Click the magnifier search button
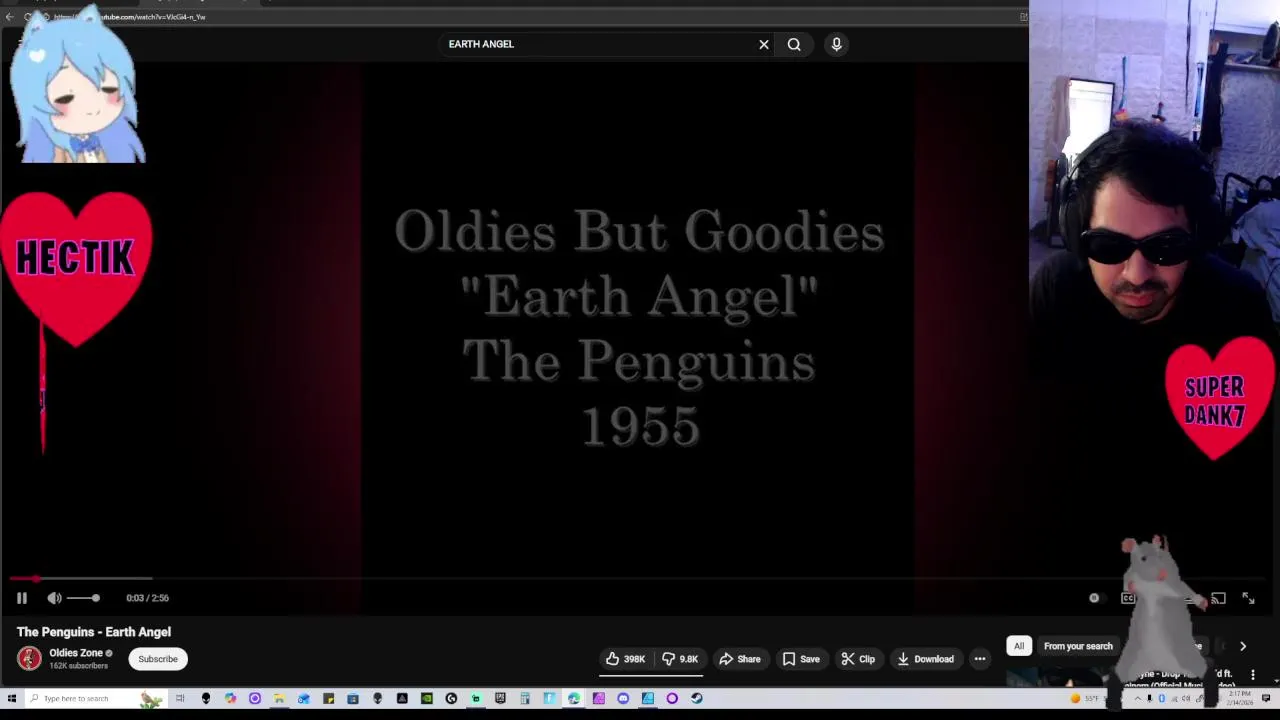The image size is (1280, 720). coord(794,44)
